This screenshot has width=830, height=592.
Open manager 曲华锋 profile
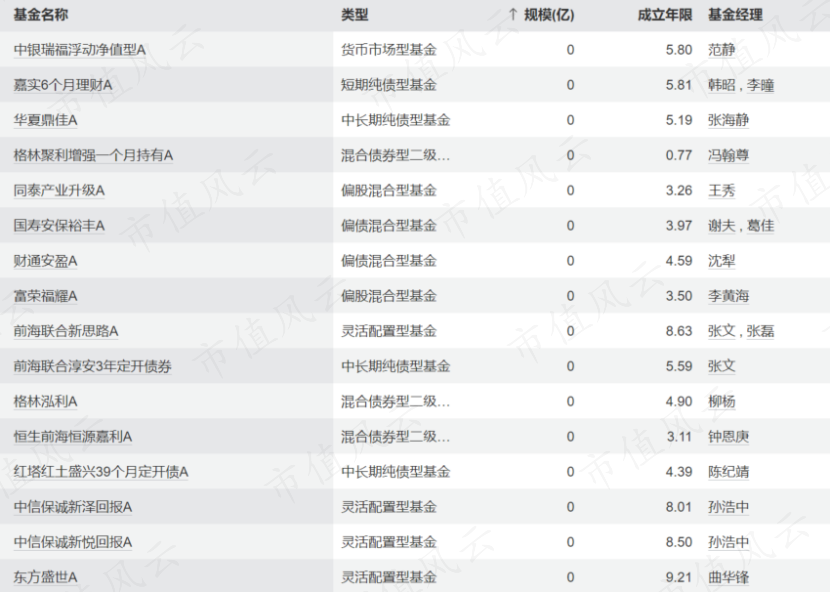click(728, 577)
